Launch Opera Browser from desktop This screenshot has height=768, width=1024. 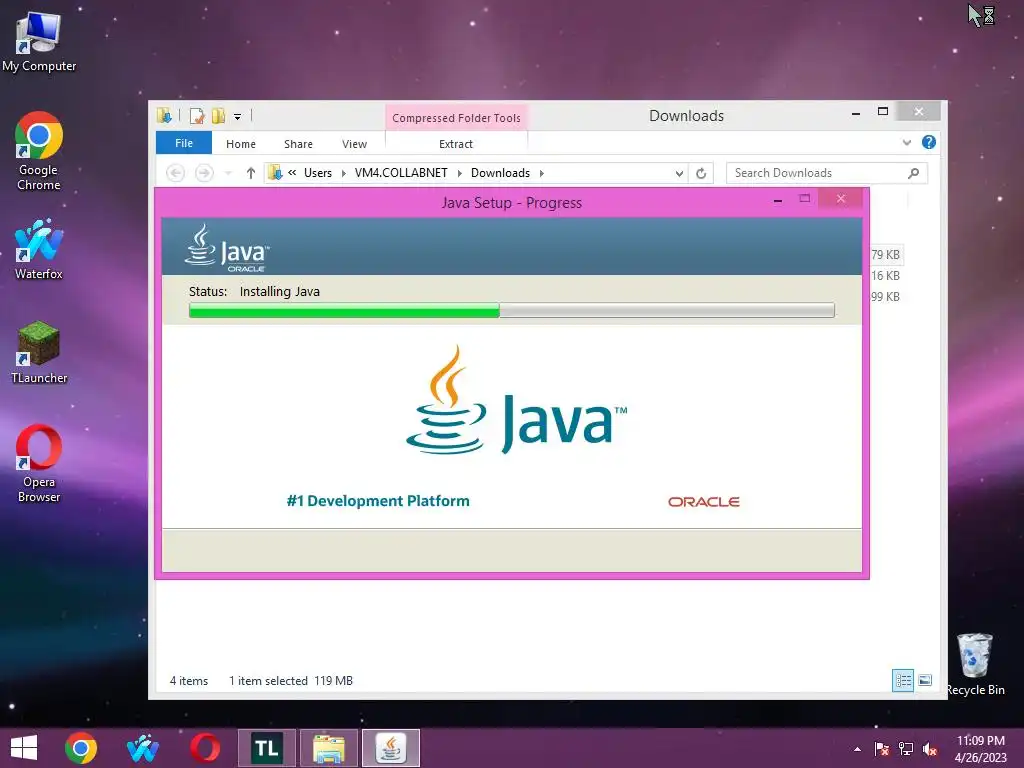coord(39,464)
